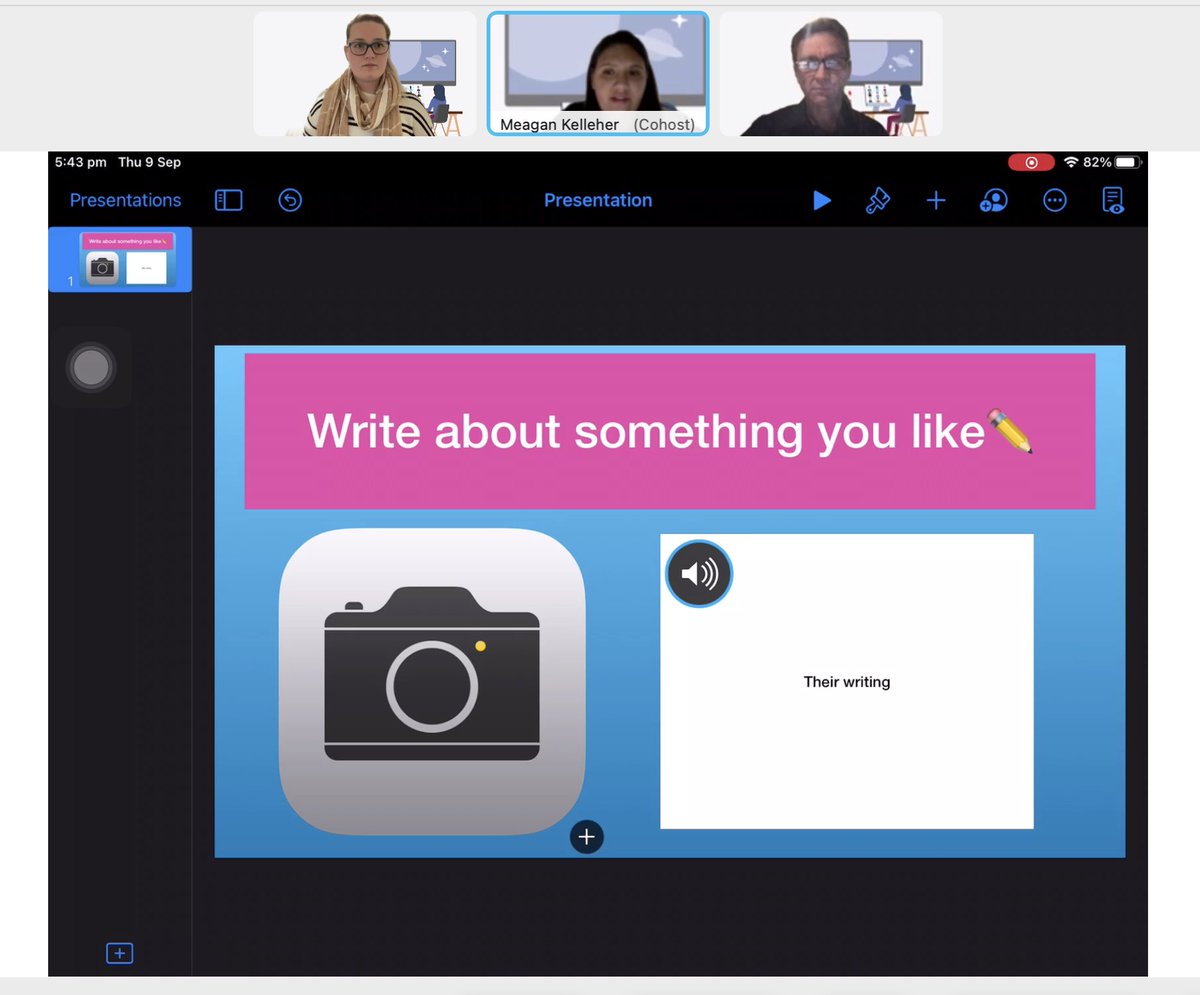
Task: Select Meagan Kelleher's video tile
Action: point(598,73)
